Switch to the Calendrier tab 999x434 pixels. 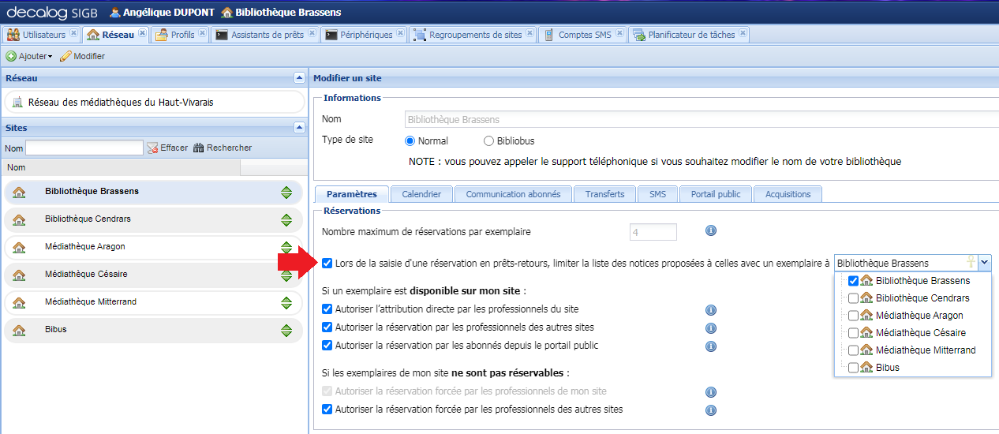pos(422,194)
